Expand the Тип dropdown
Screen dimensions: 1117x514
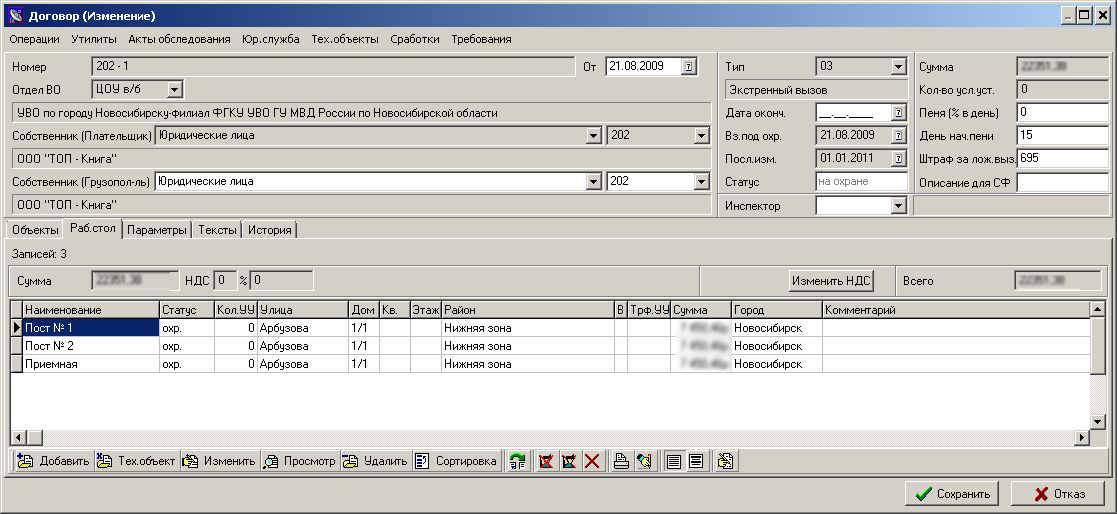(898, 67)
